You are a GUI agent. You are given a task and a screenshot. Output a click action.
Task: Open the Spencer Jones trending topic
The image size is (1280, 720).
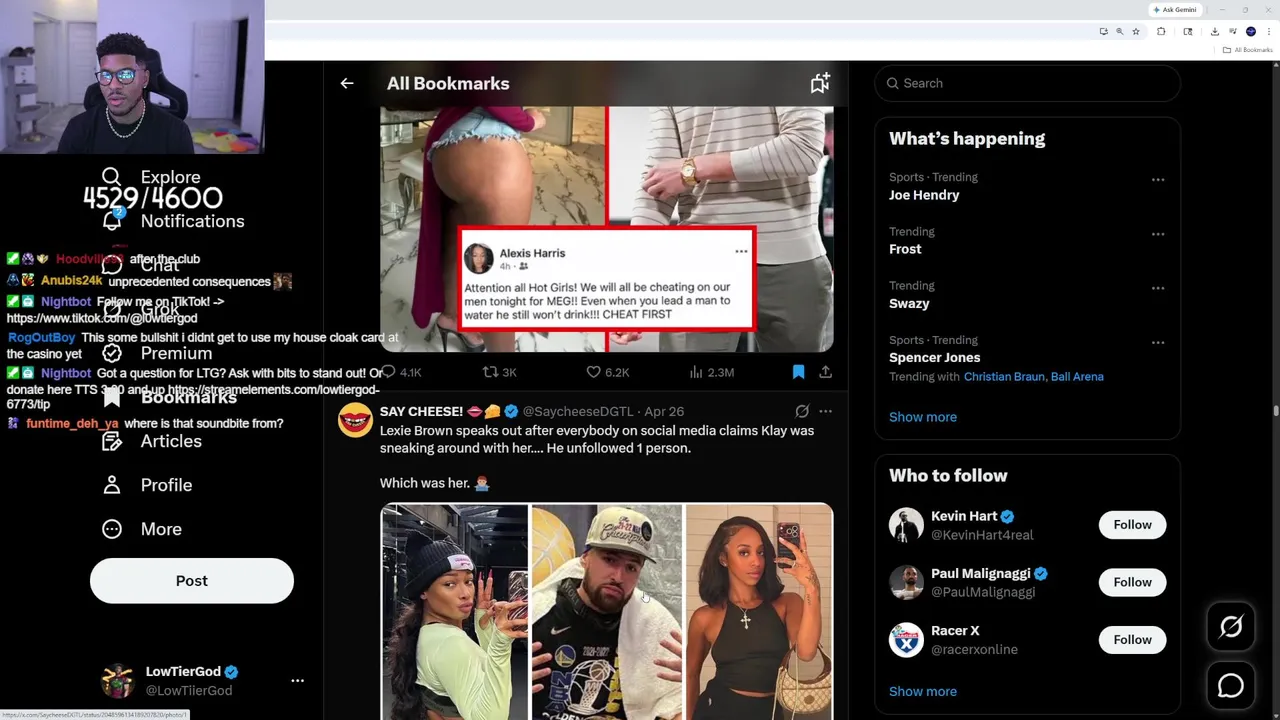(934, 357)
